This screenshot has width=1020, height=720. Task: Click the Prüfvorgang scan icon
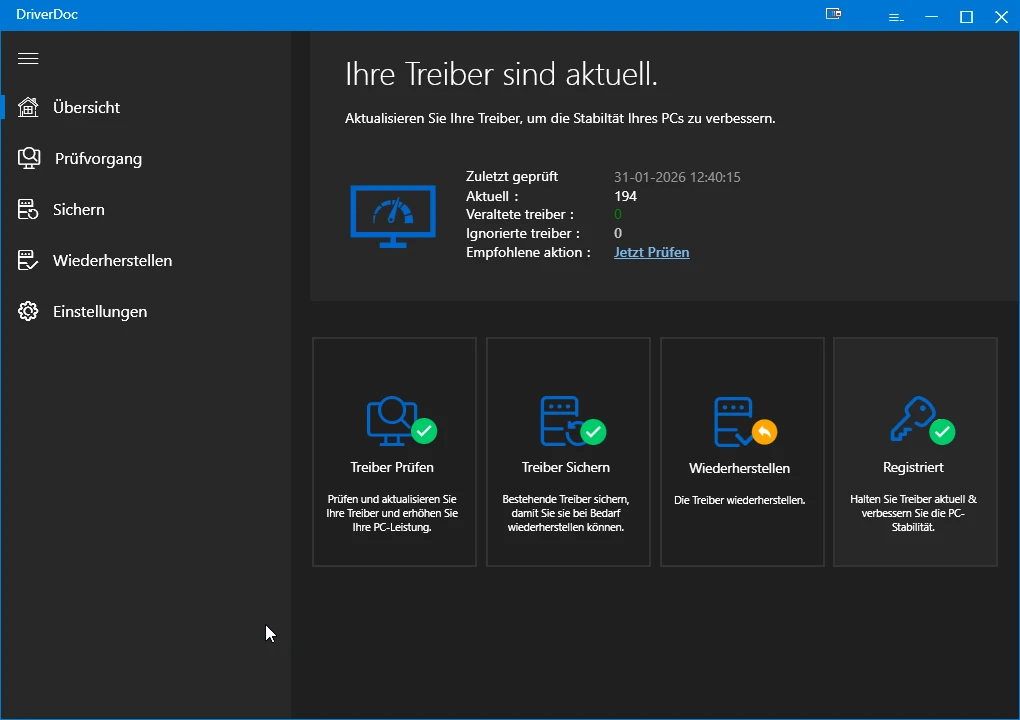tap(29, 158)
